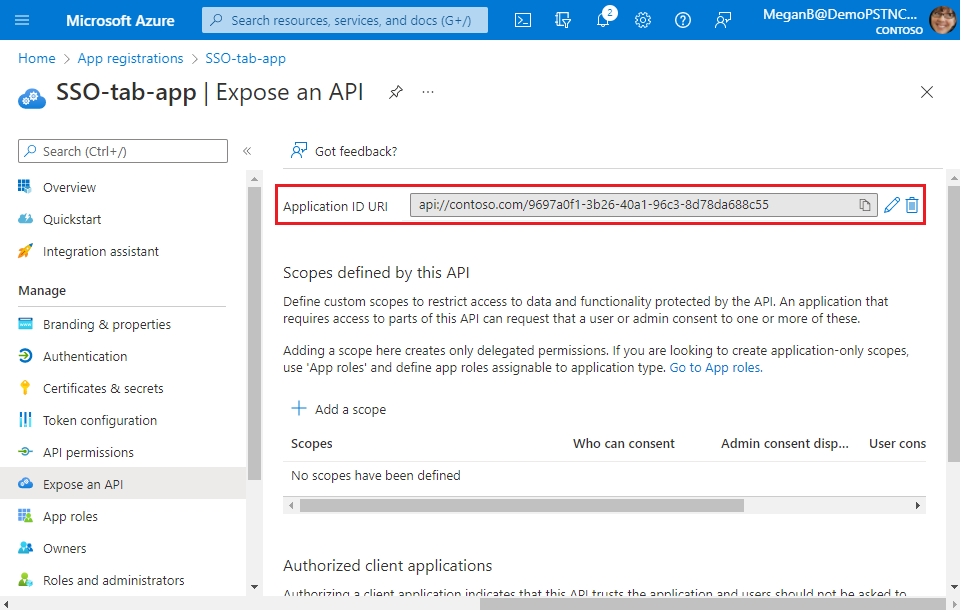Go to SSO-tab-app breadcrumb
Screen dimensions: 960x610
coord(246,58)
